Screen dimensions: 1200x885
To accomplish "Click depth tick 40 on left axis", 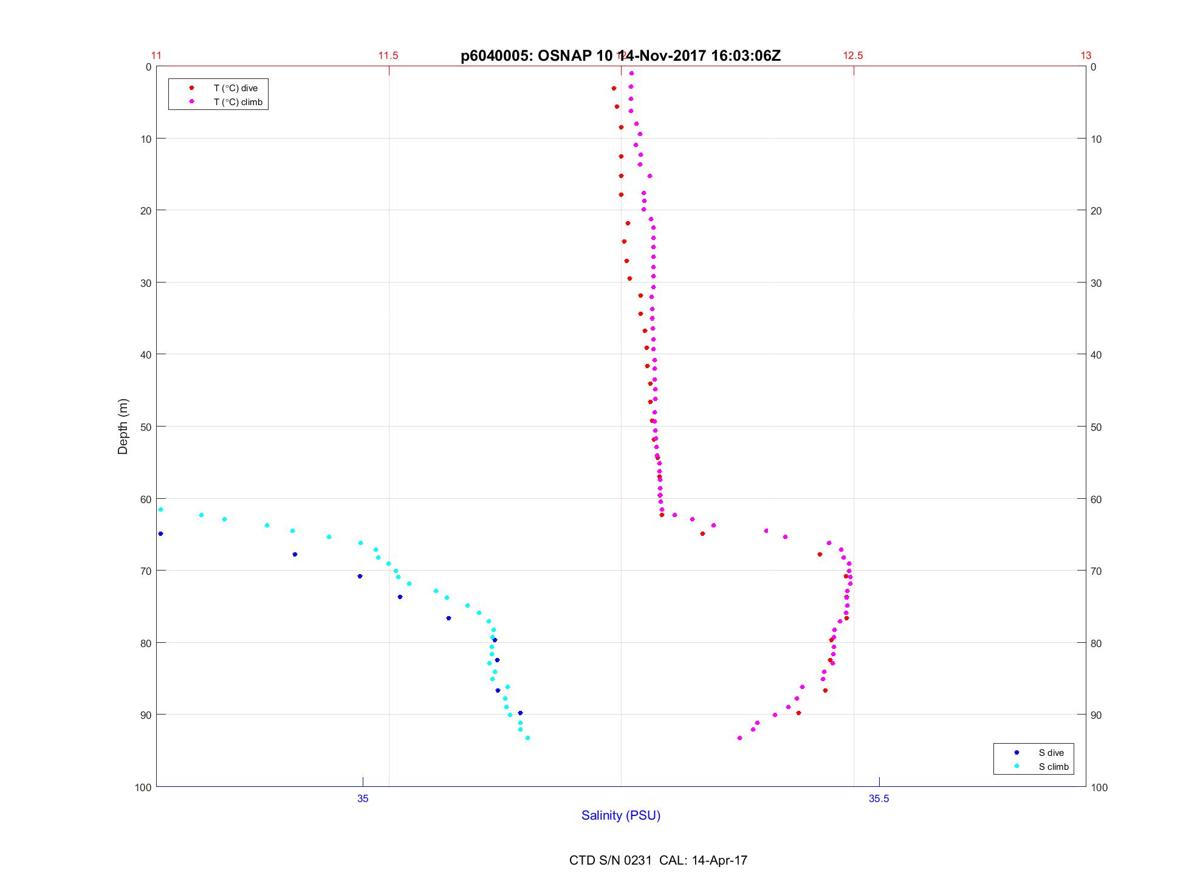I will pyautogui.click(x=145, y=355).
